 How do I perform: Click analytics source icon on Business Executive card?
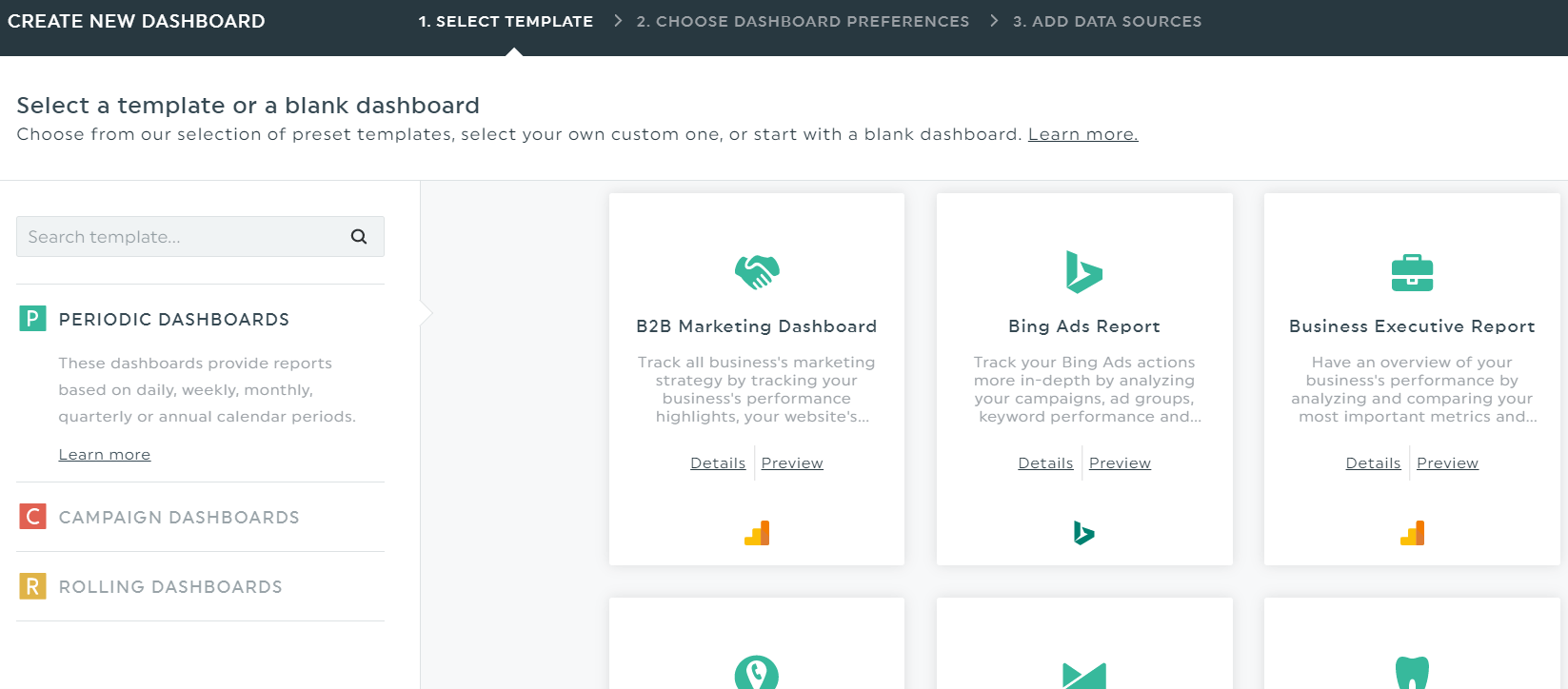click(x=1412, y=533)
